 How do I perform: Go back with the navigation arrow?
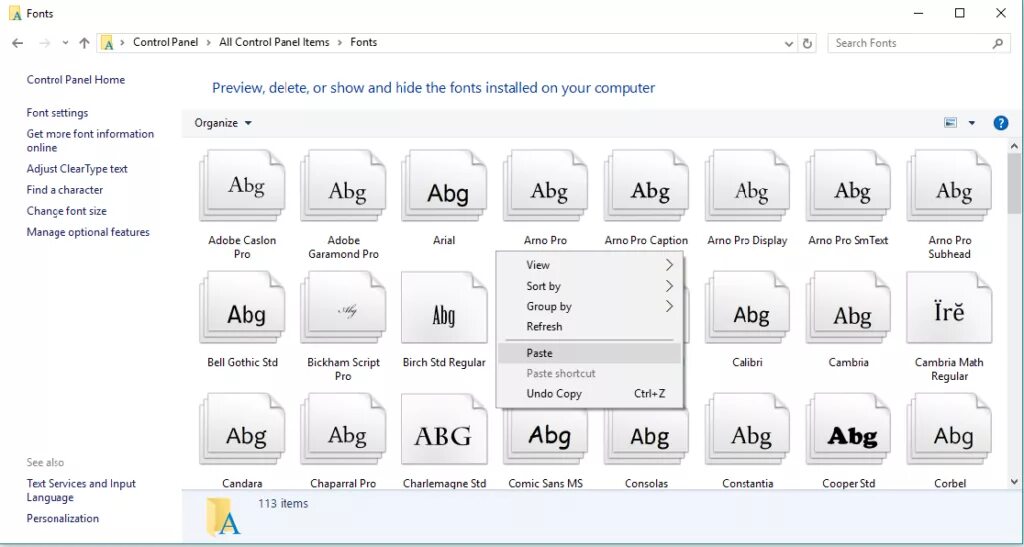click(x=17, y=43)
